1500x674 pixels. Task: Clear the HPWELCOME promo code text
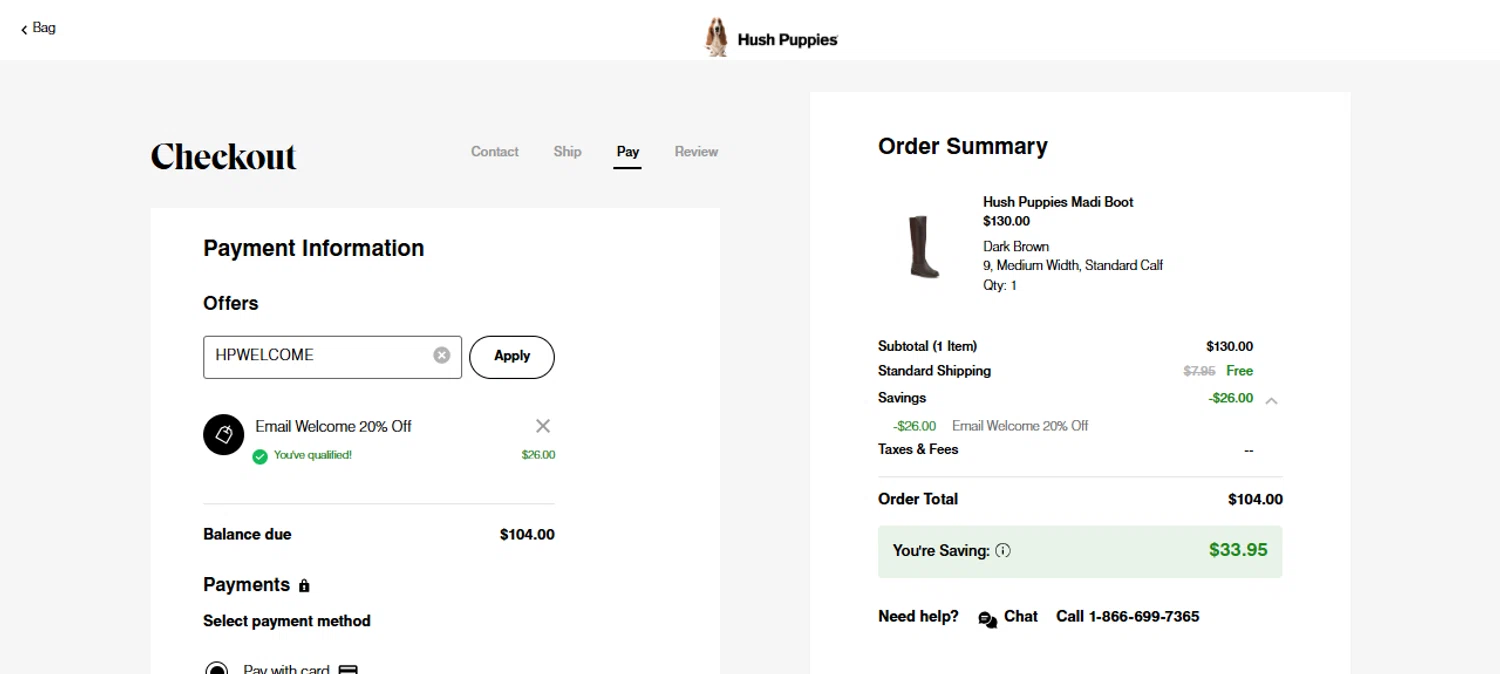[x=442, y=355]
